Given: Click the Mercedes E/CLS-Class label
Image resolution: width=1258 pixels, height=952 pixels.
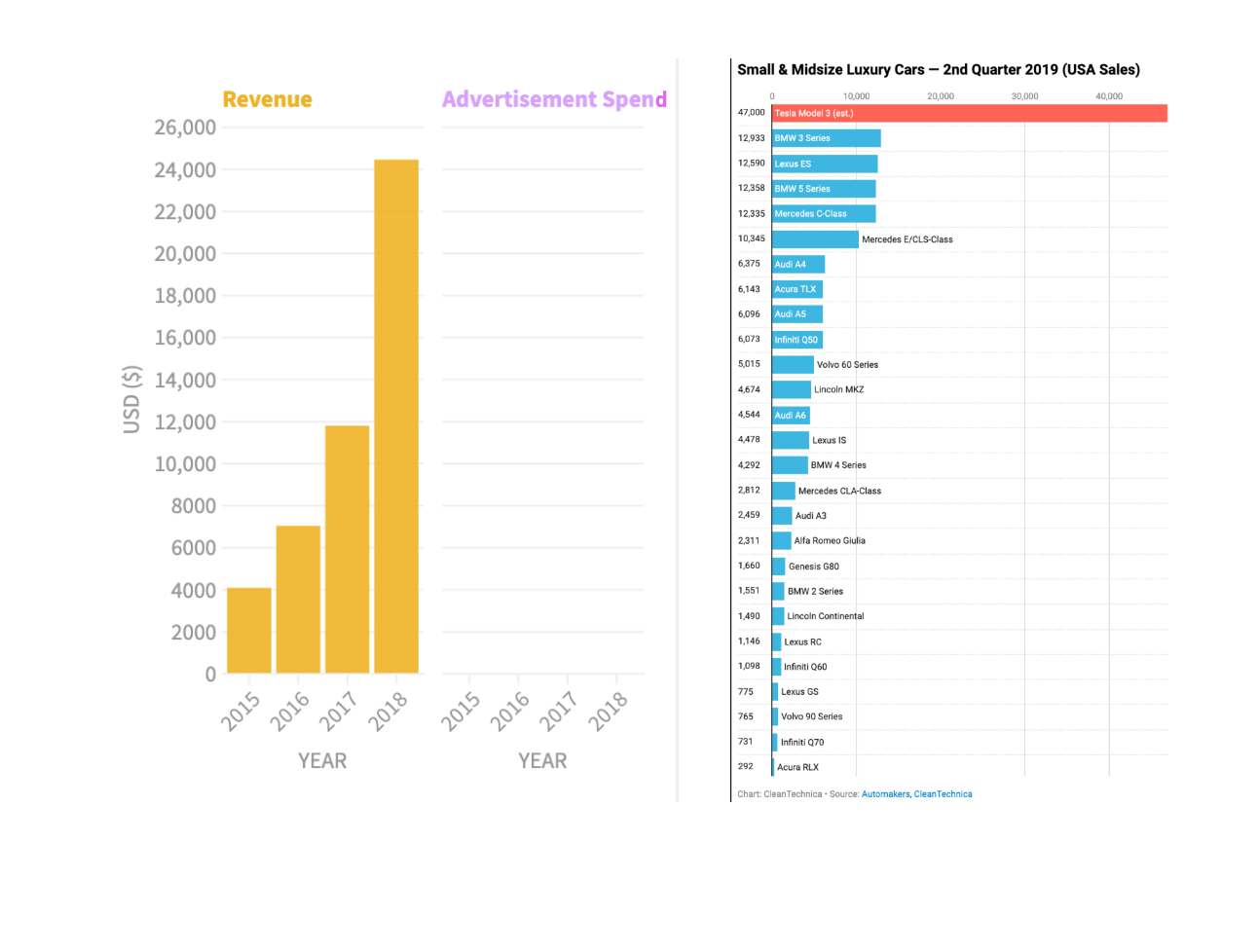Looking at the screenshot, I should pos(907,239).
